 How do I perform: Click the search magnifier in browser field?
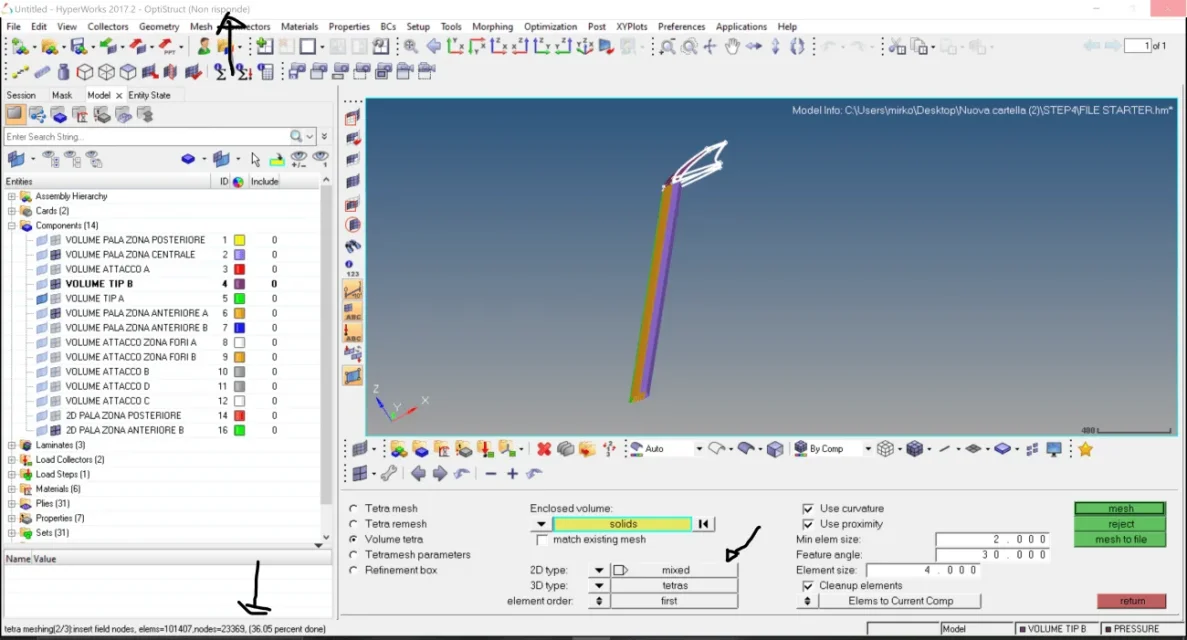(296, 136)
